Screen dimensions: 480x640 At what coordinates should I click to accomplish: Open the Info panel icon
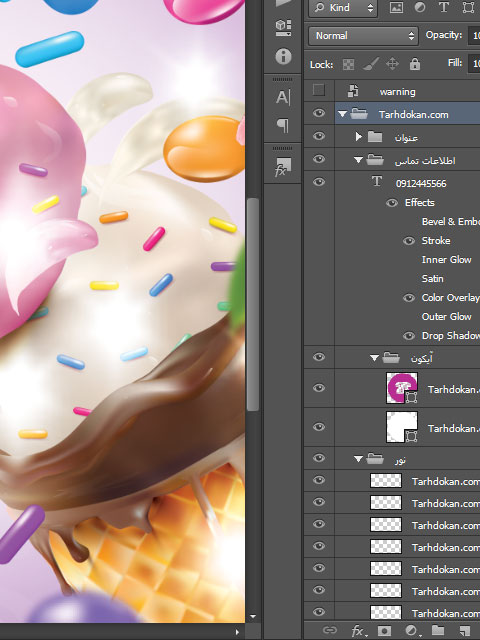point(283,56)
